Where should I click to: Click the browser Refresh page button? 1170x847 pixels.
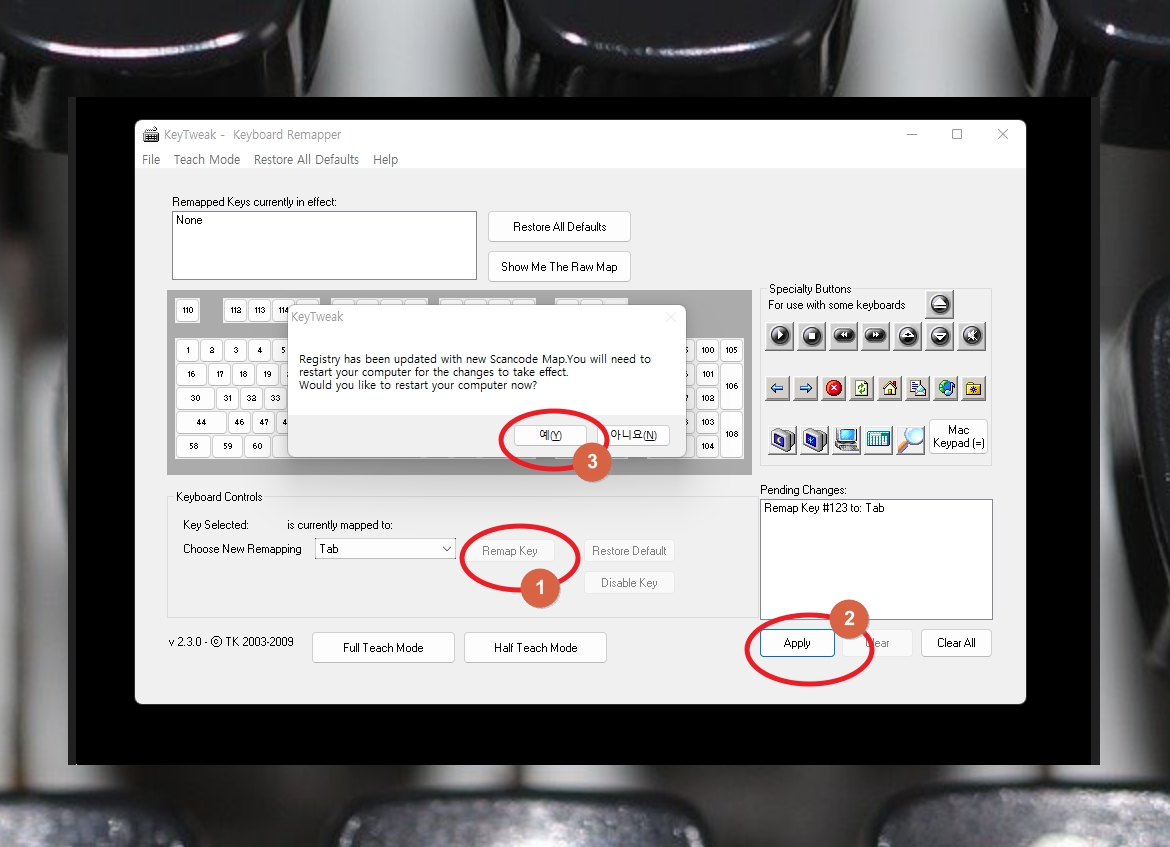coord(862,388)
